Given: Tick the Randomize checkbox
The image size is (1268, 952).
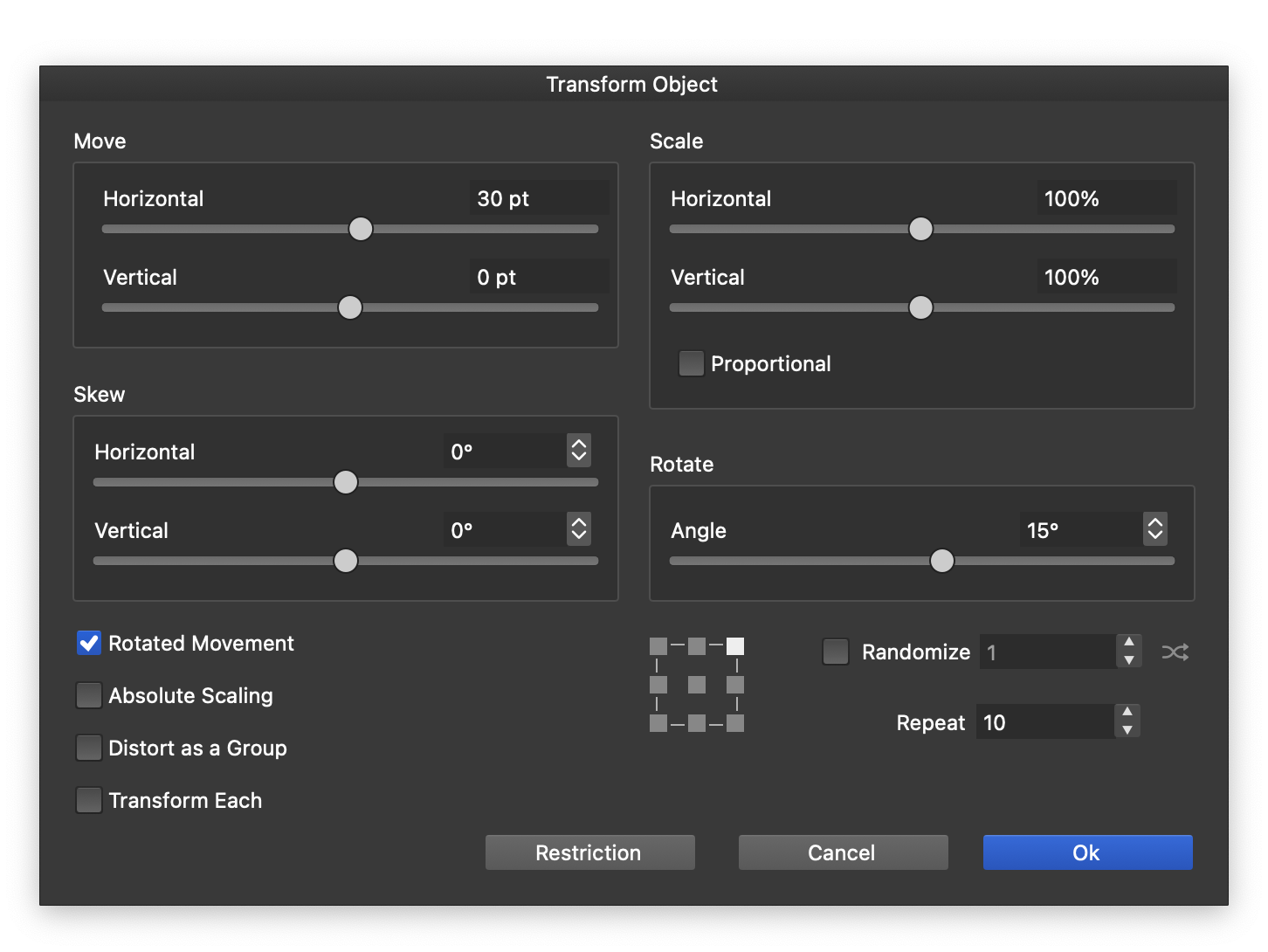Looking at the screenshot, I should click(x=836, y=652).
